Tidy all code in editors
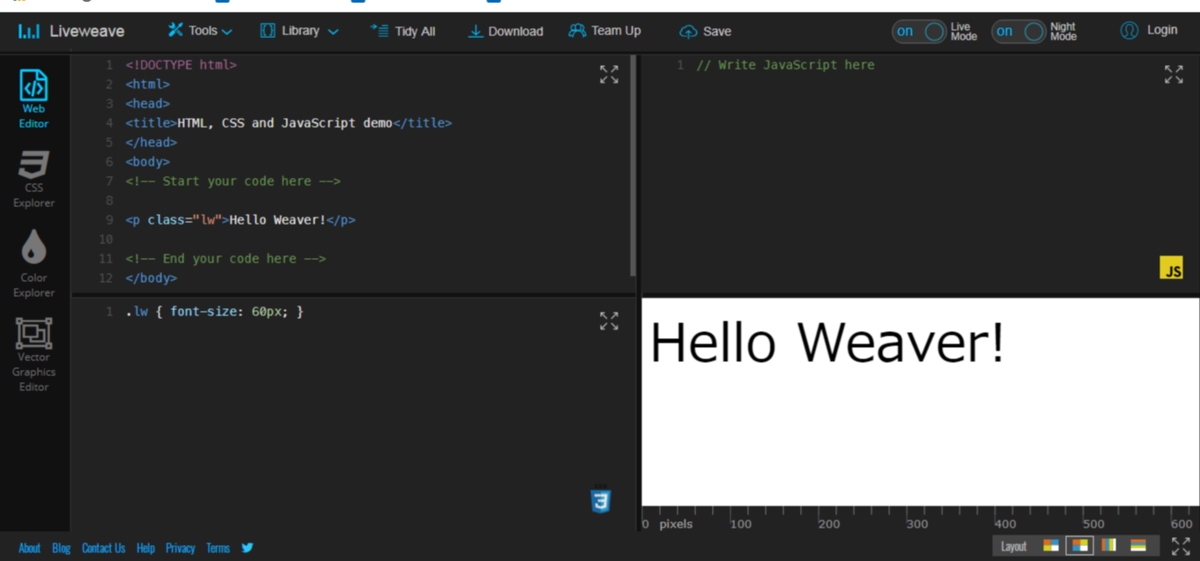This screenshot has height=561, width=1200. (x=403, y=31)
